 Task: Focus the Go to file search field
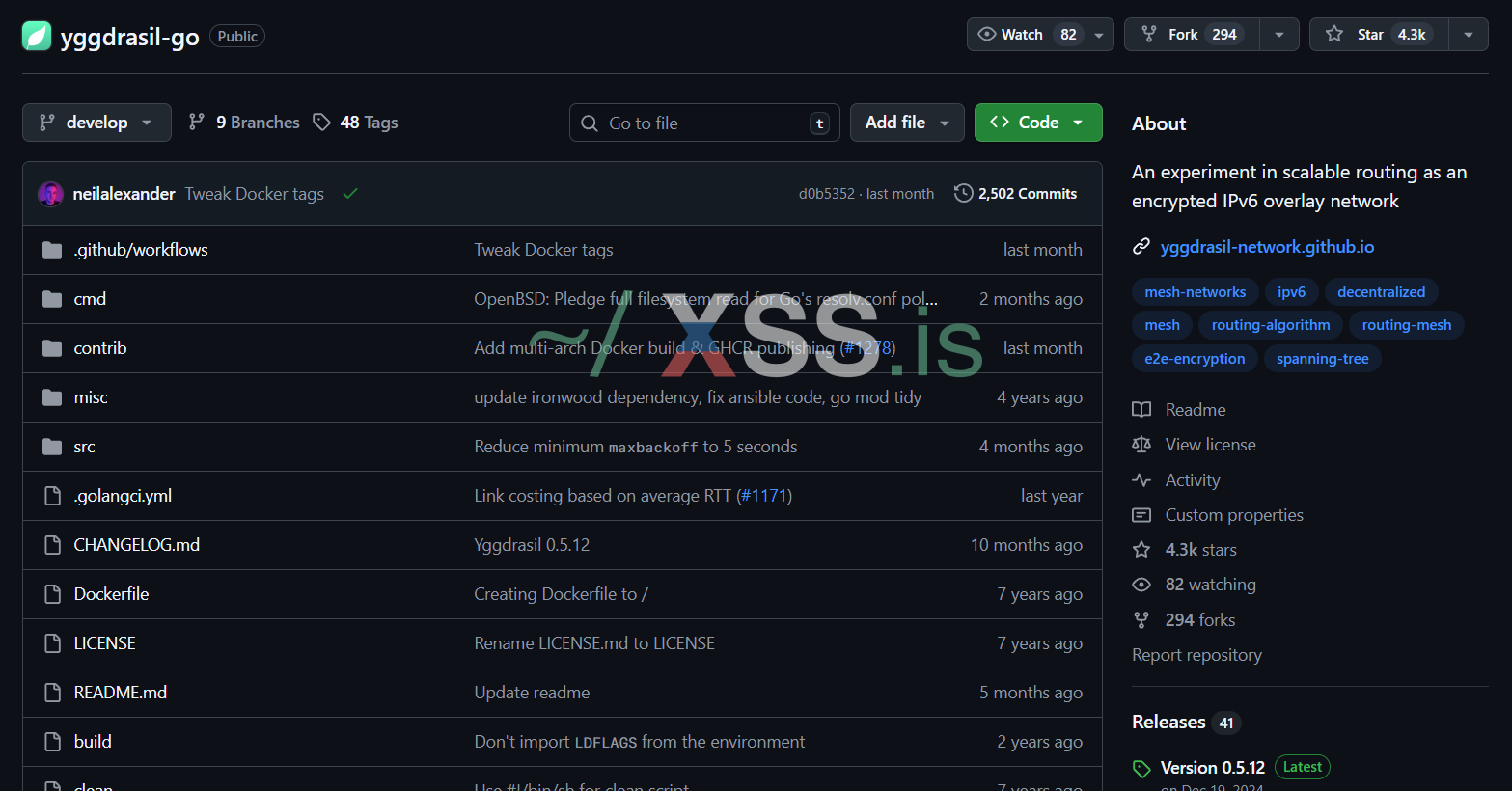[704, 123]
